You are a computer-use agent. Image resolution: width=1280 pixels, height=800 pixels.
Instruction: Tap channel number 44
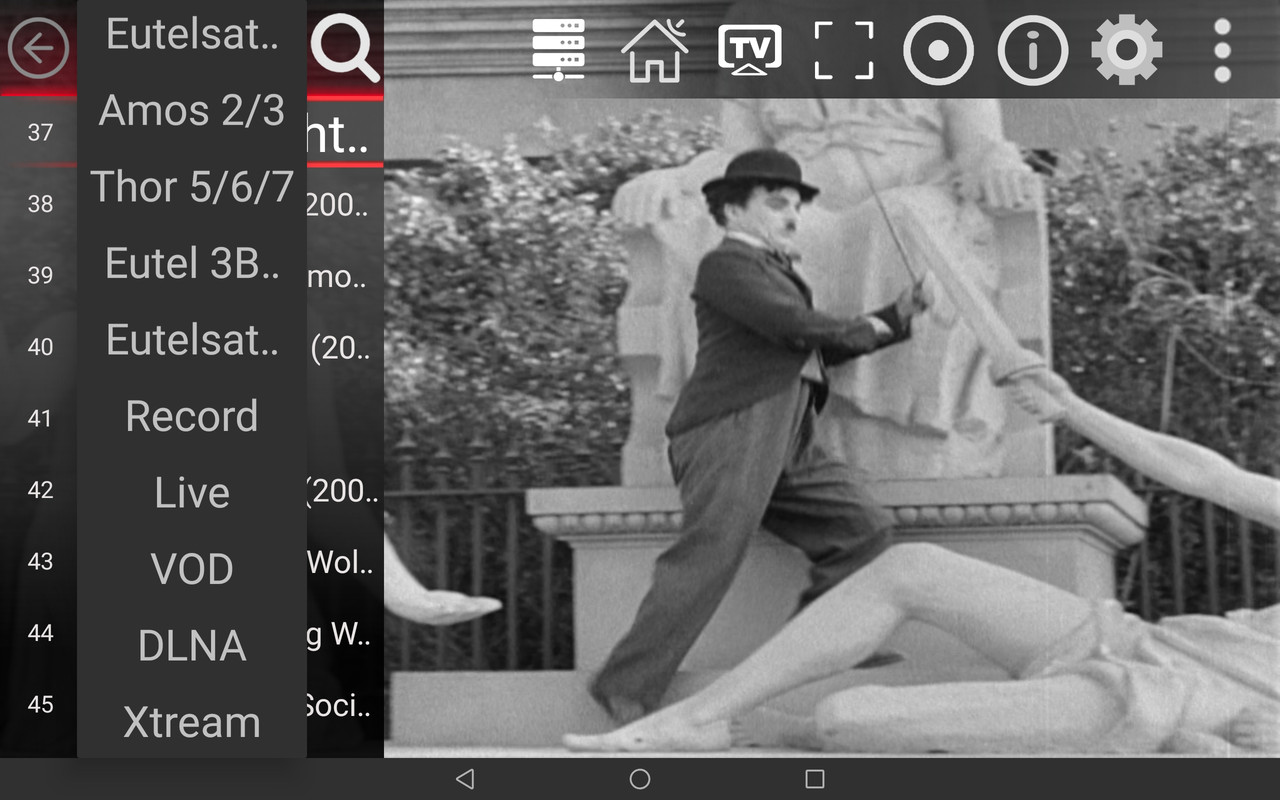click(x=40, y=633)
